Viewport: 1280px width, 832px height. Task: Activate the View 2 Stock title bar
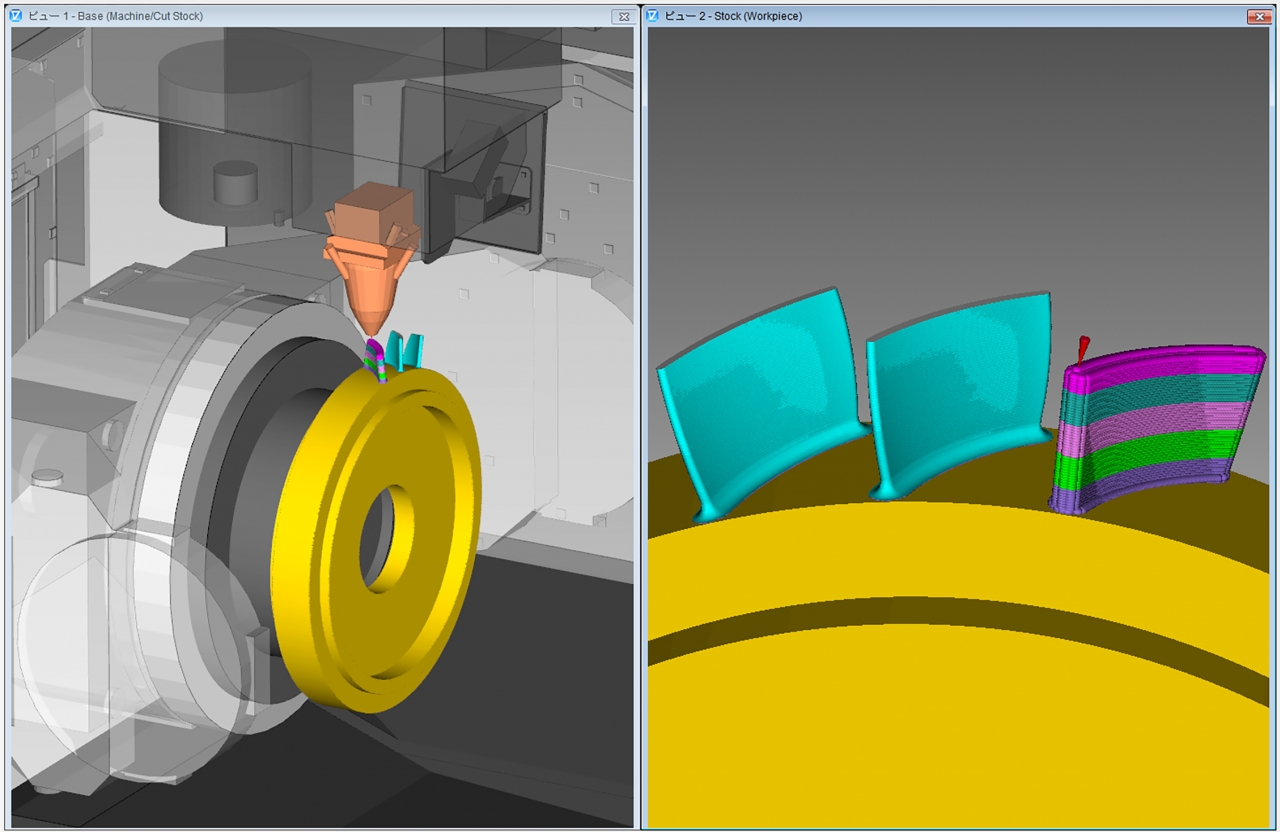950,16
